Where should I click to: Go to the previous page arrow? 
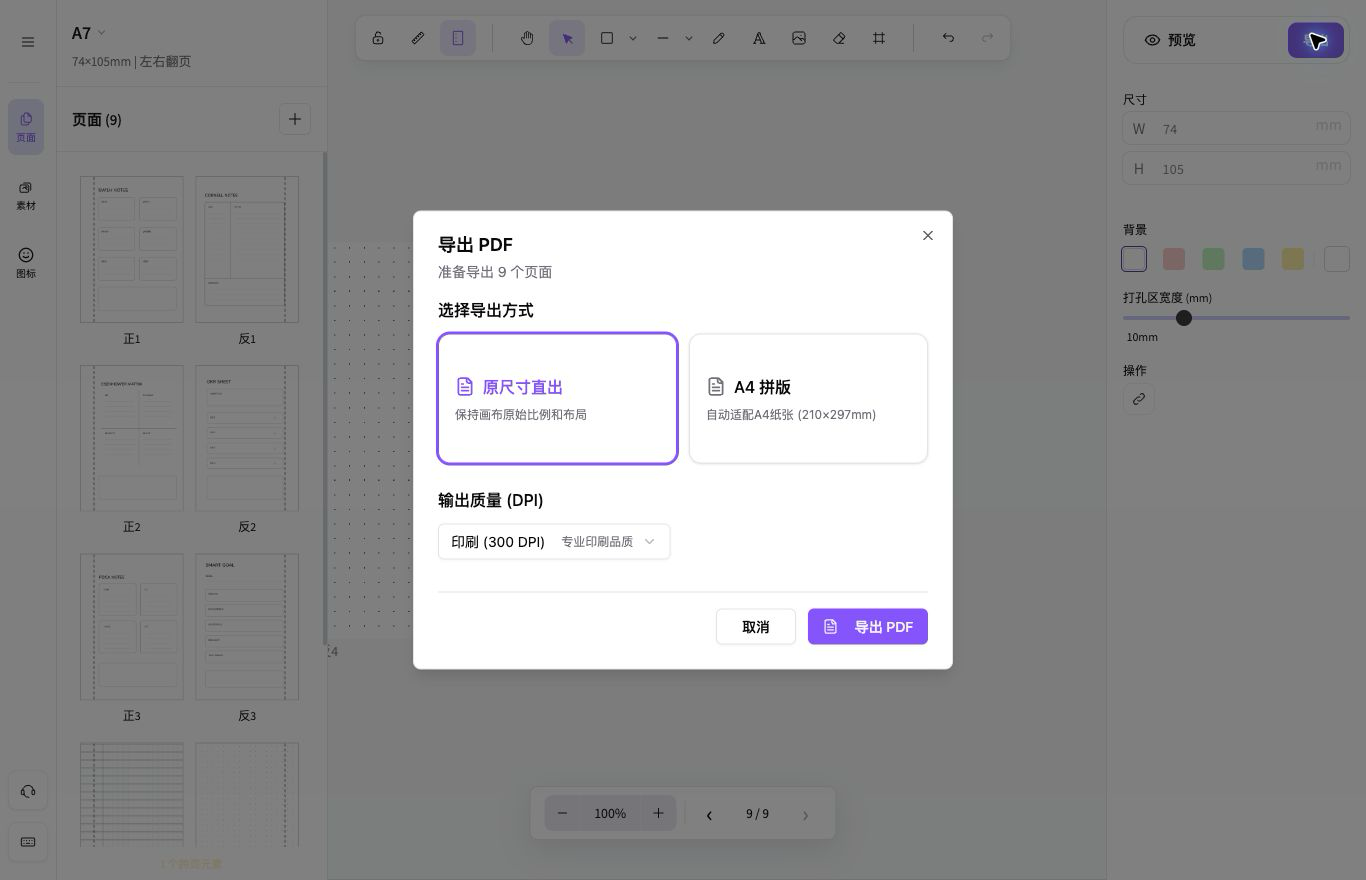[x=710, y=814]
